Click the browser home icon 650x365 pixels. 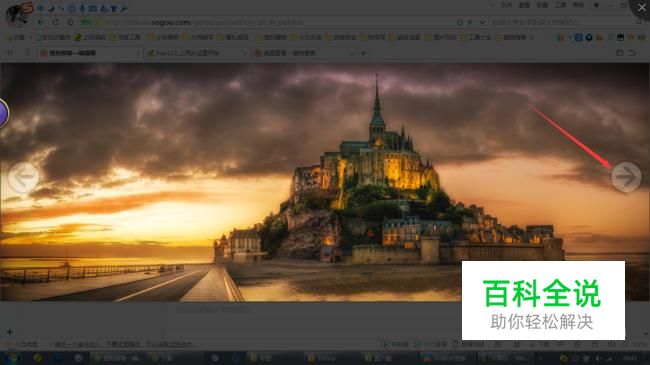[x=70, y=22]
